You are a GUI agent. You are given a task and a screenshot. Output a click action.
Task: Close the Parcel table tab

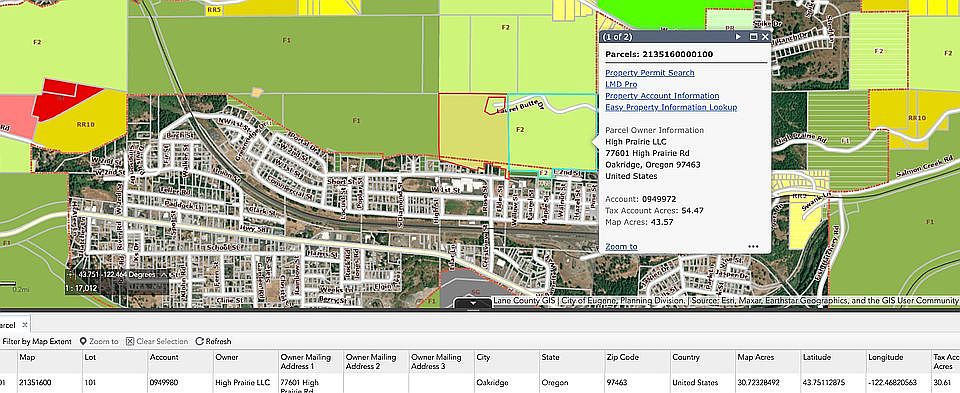click(24, 325)
